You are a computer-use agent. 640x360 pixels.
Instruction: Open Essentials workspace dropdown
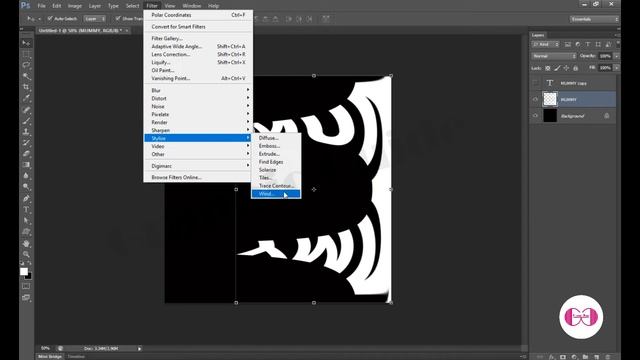point(594,19)
